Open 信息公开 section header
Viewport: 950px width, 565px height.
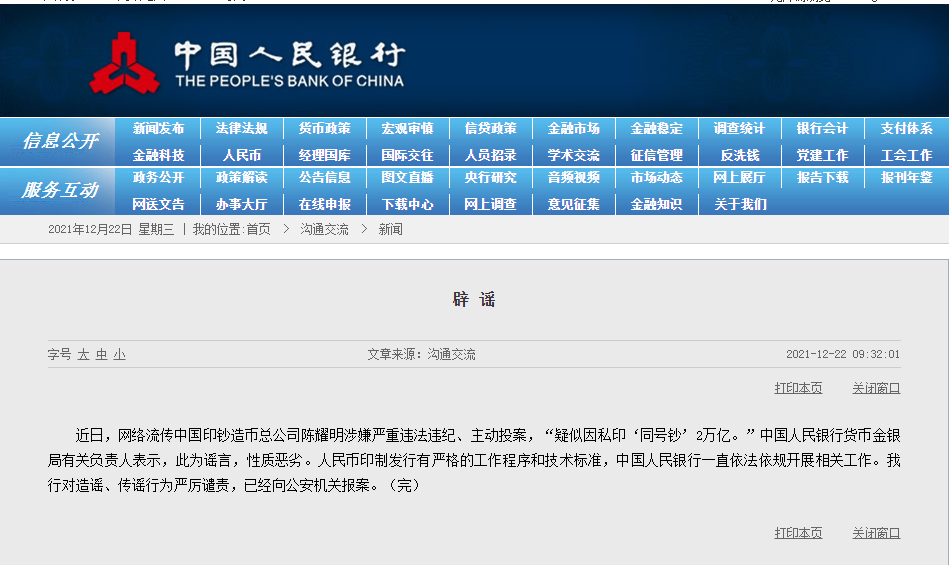tap(60, 141)
